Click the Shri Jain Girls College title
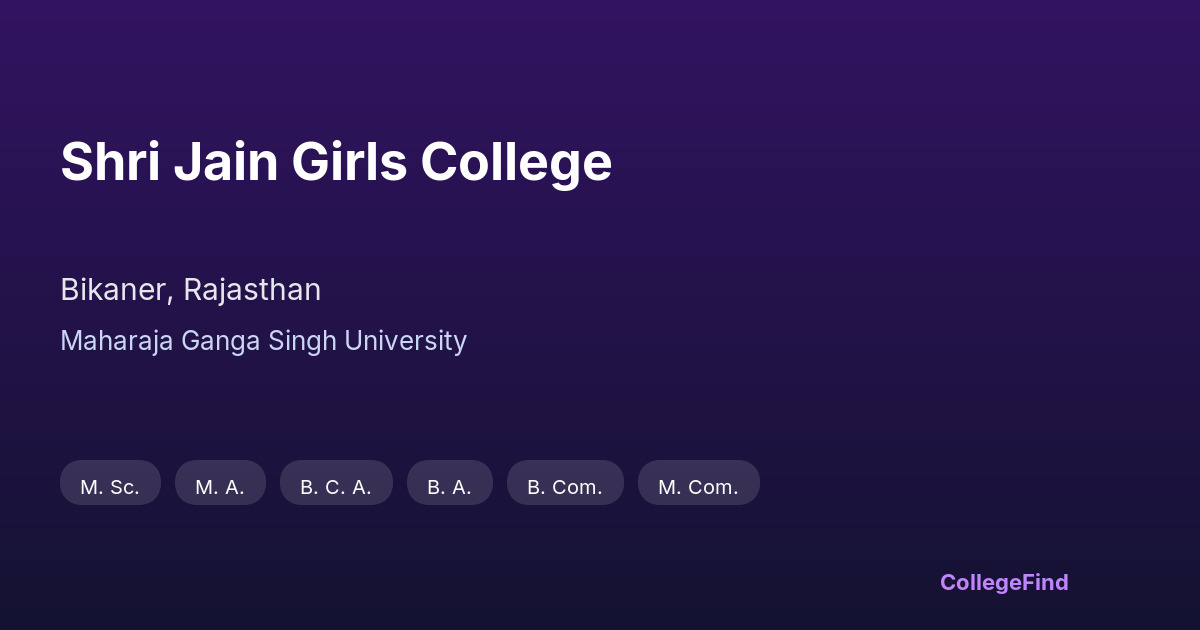This screenshot has width=1200, height=630. (x=336, y=162)
